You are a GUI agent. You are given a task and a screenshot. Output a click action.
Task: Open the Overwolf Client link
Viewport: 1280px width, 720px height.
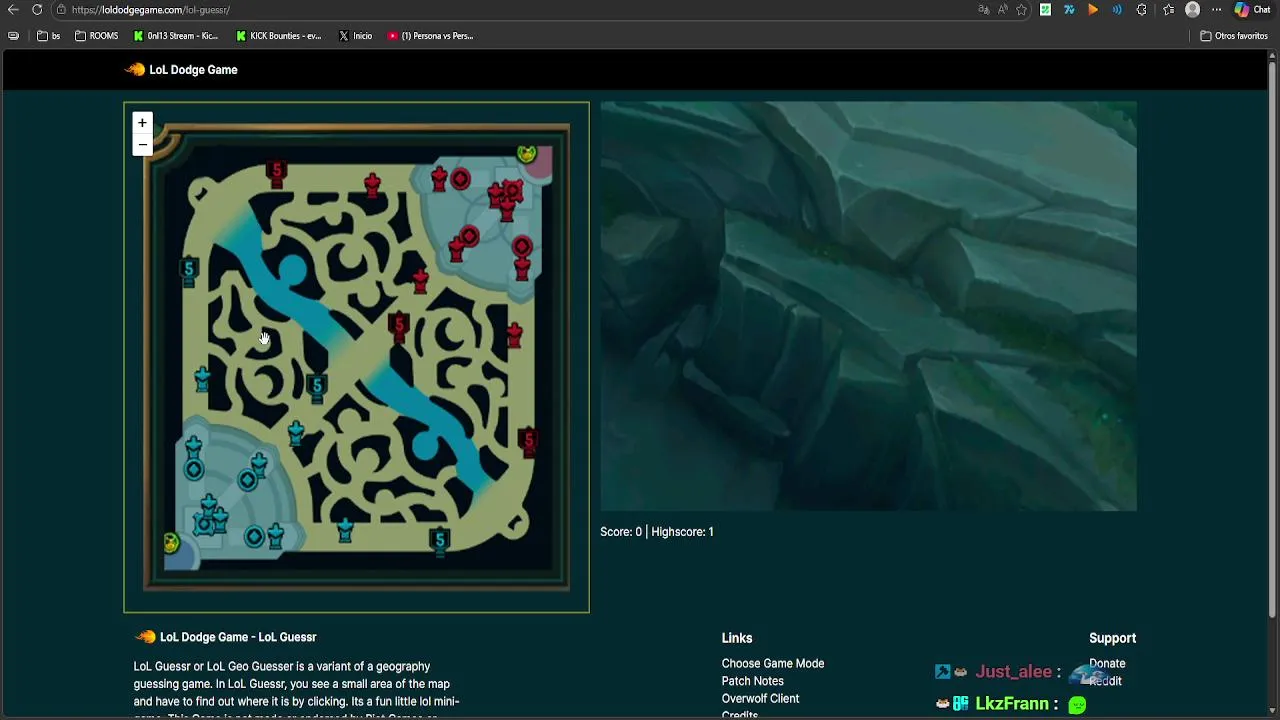(760, 699)
